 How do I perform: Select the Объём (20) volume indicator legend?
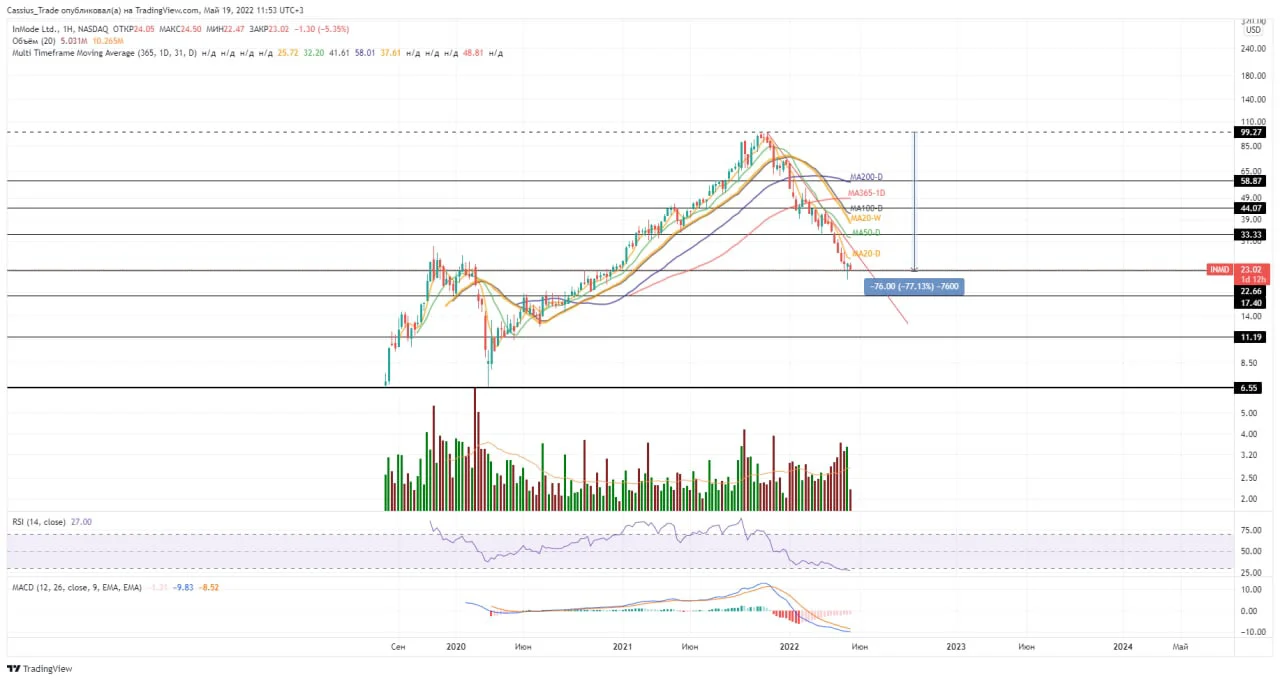click(x=34, y=41)
